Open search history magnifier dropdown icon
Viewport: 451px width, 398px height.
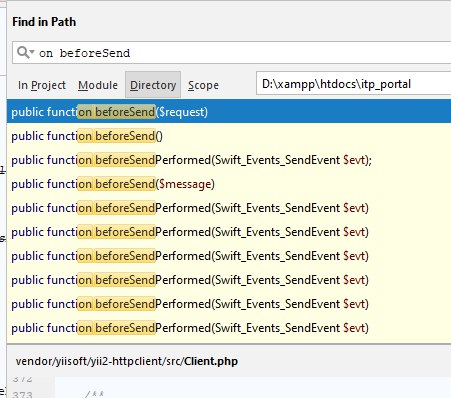[25, 53]
